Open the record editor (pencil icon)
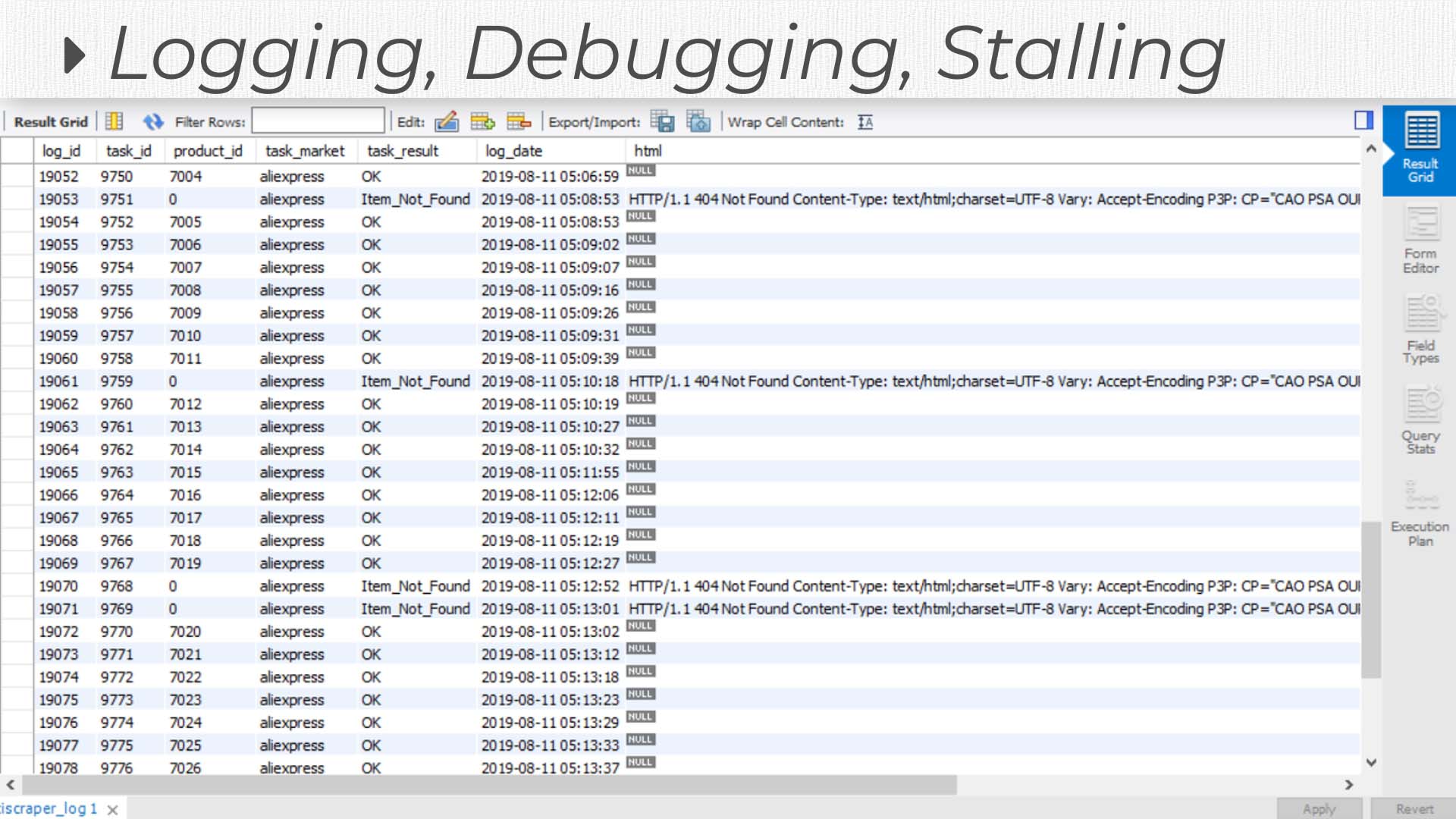1456x819 pixels. click(447, 121)
